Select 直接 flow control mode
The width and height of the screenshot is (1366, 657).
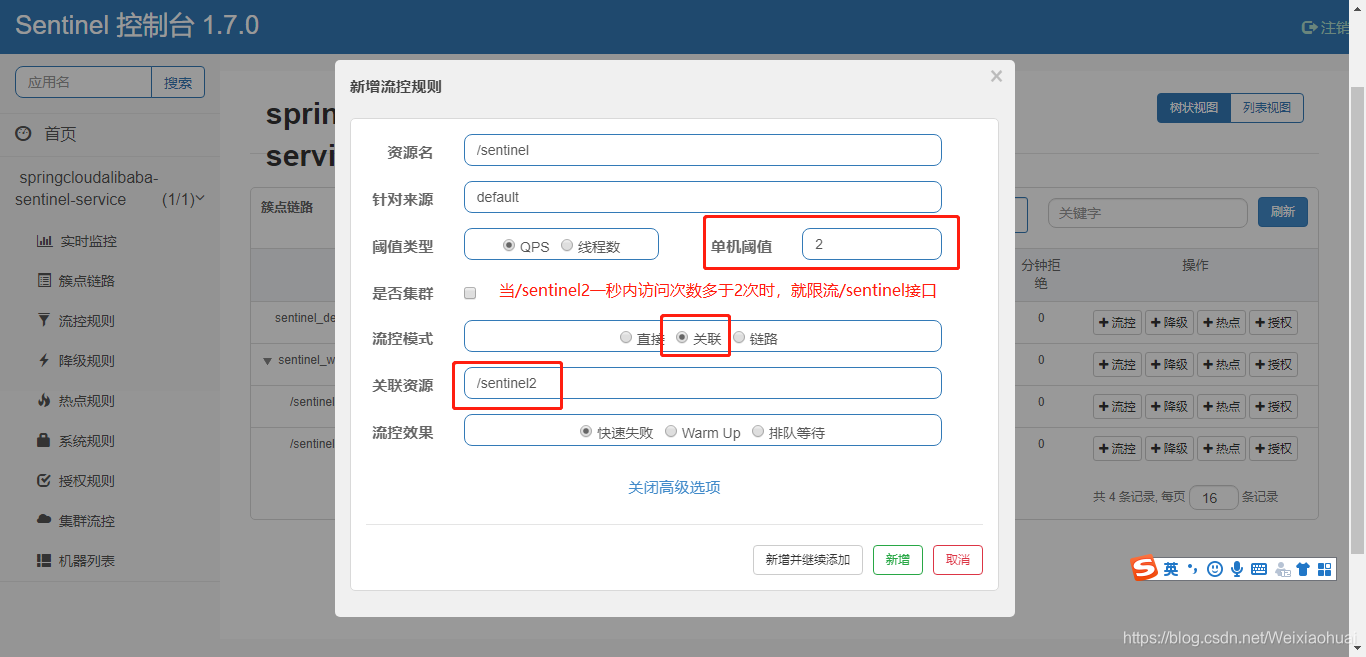click(x=626, y=338)
